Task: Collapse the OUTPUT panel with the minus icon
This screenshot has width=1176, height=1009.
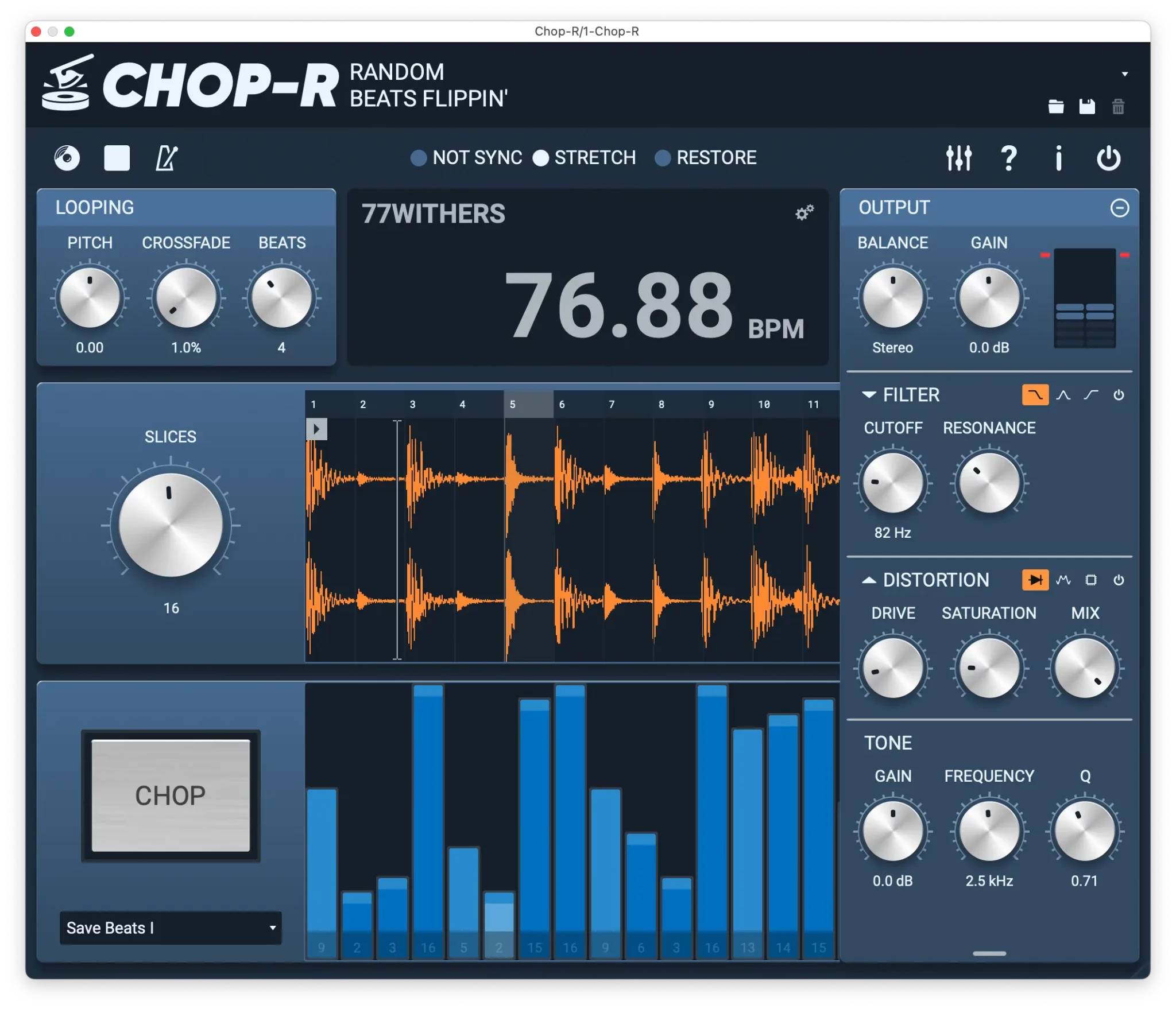Action: point(1119,208)
